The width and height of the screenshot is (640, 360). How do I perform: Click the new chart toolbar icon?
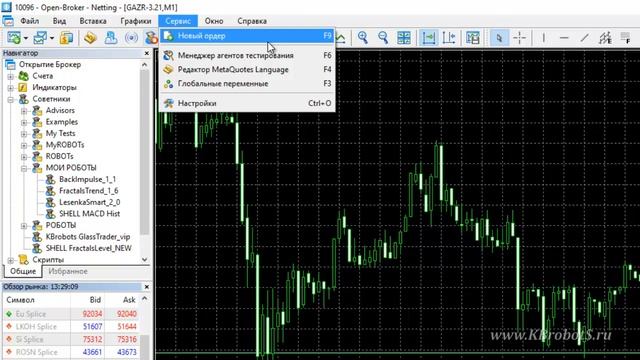(14, 38)
